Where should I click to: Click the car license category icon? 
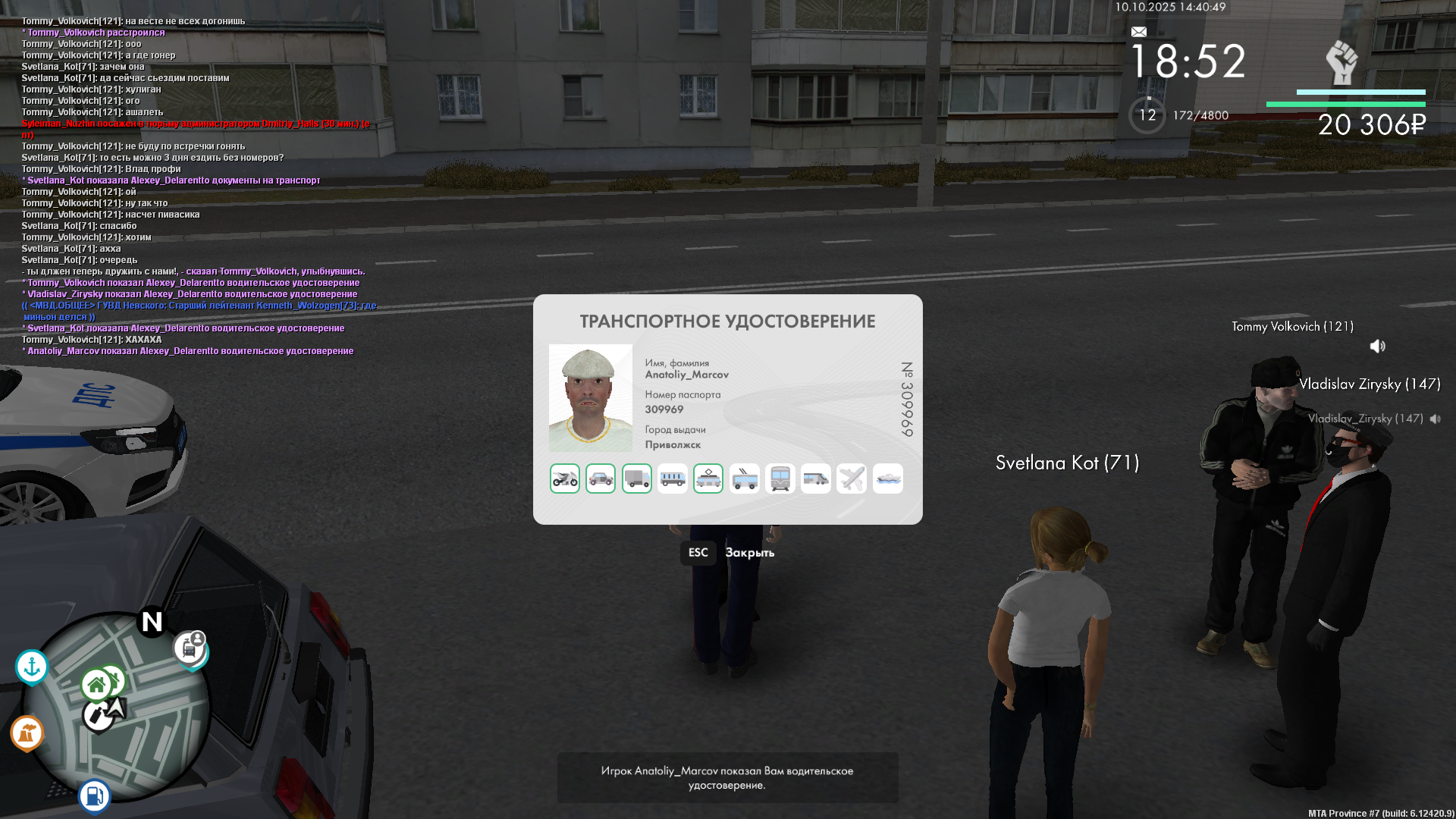click(x=601, y=479)
